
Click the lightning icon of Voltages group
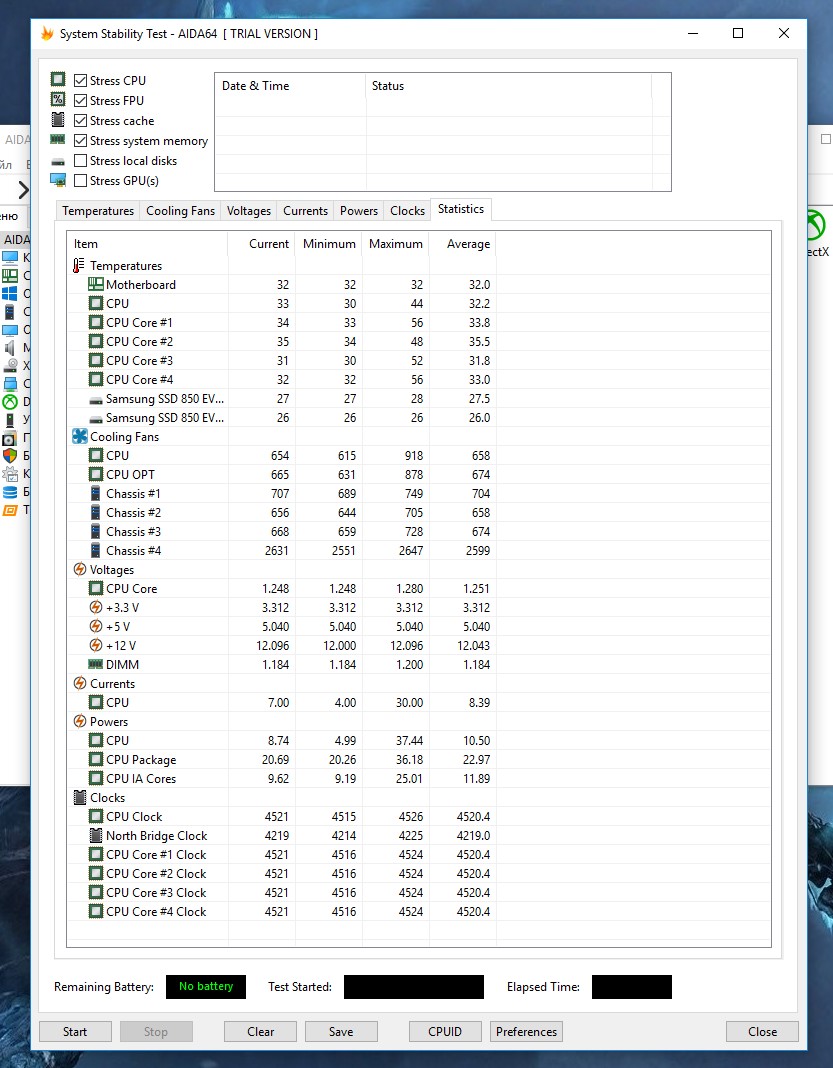coord(80,569)
